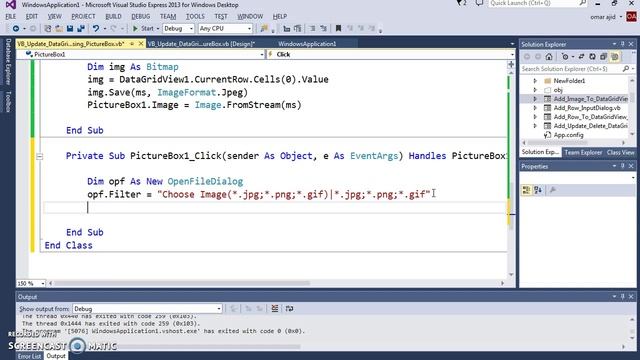640x360 pixels.
Task: Click the New Project toolbar icon
Action: (48, 29)
